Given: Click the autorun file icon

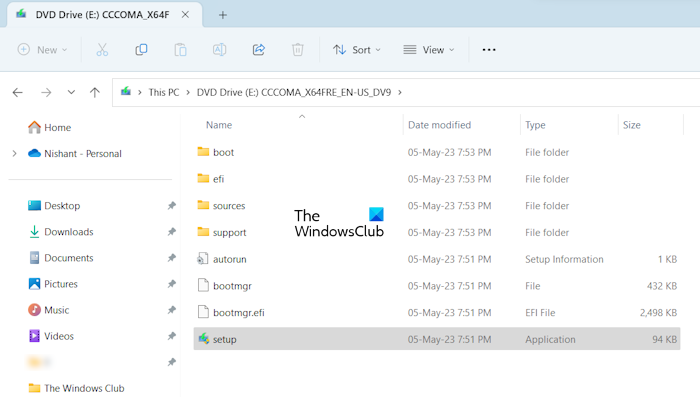Looking at the screenshot, I should (203, 259).
